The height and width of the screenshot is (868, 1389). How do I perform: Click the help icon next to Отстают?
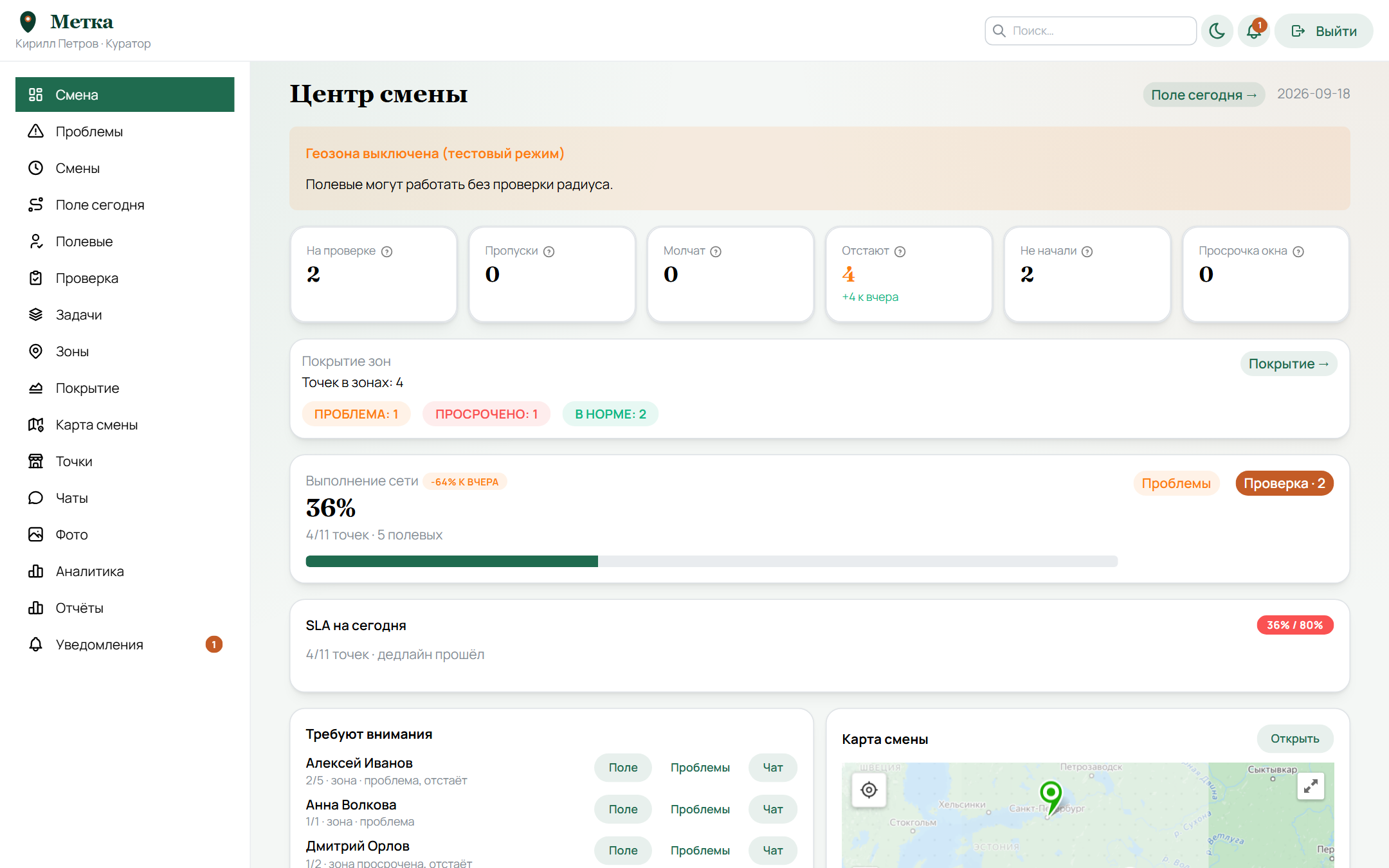point(900,251)
